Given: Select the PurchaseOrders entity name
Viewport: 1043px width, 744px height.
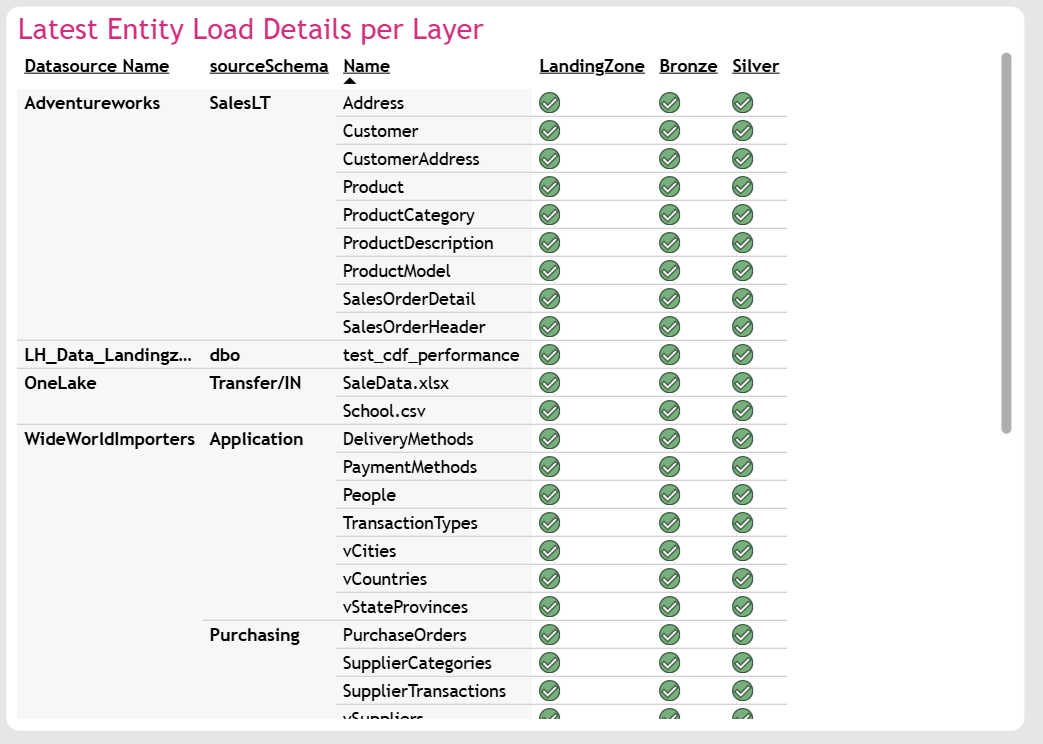Looking at the screenshot, I should (404, 635).
